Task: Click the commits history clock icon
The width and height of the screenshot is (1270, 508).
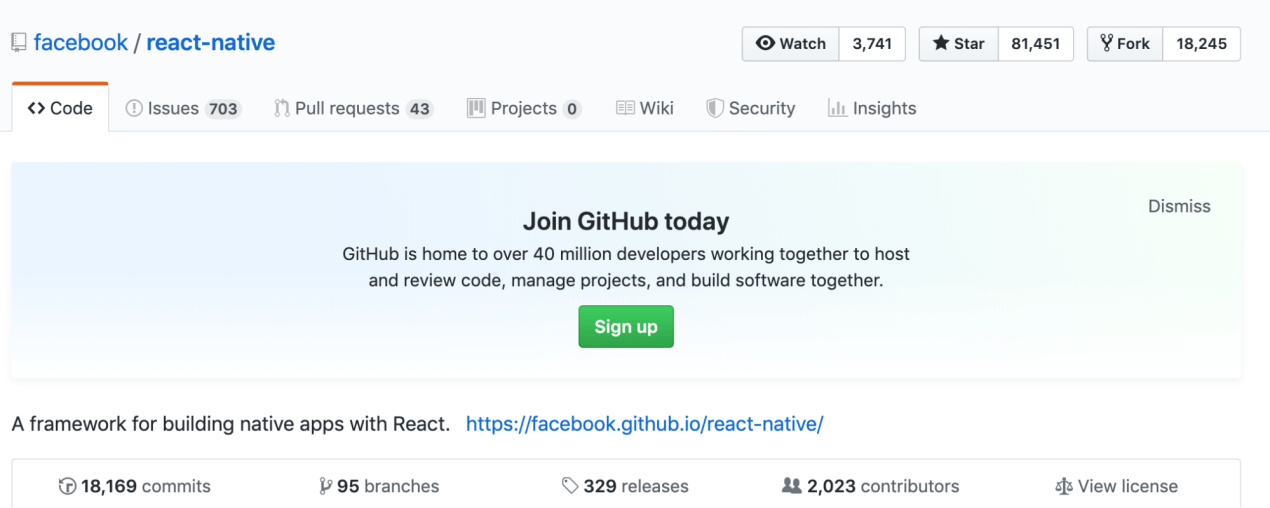Action: 67,487
